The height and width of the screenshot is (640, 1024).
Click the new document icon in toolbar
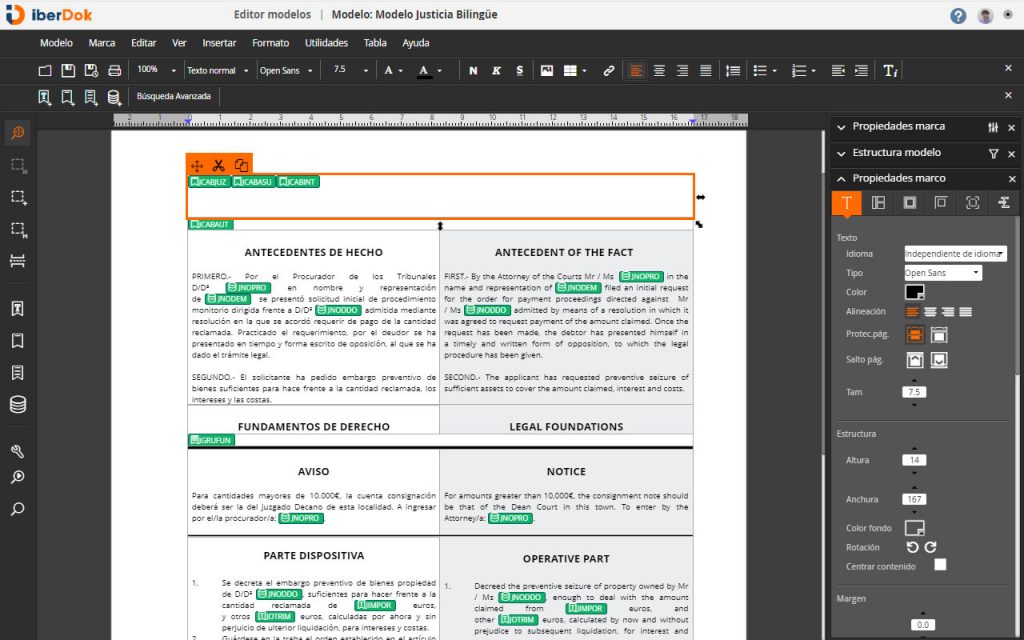pos(45,71)
